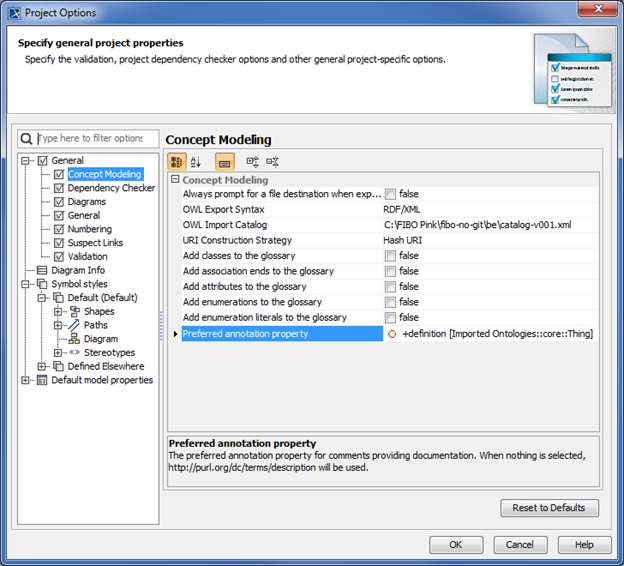Open the General sub-item under General
The image size is (624, 566).
(x=84, y=215)
